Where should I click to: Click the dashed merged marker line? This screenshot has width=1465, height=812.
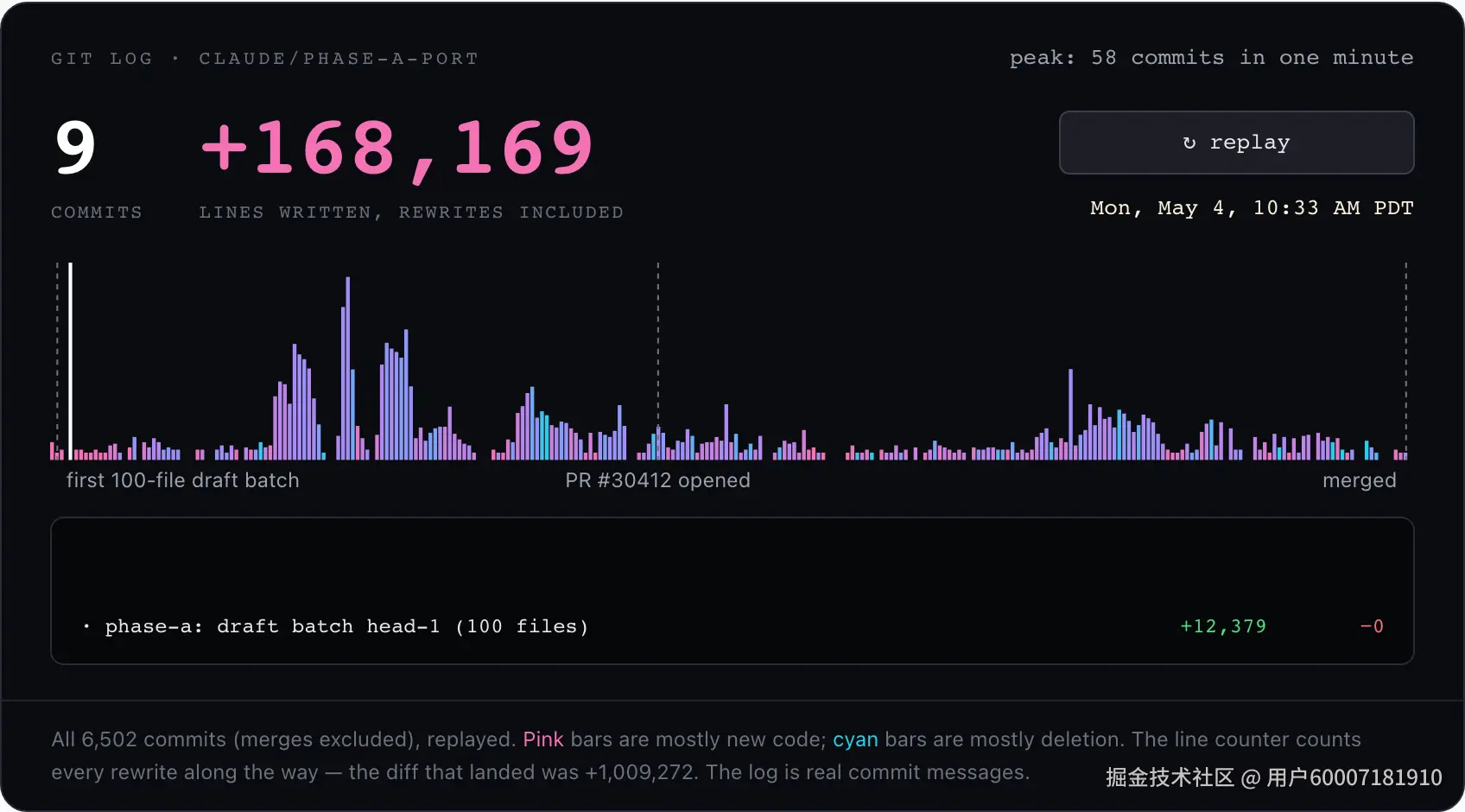[1405, 354]
